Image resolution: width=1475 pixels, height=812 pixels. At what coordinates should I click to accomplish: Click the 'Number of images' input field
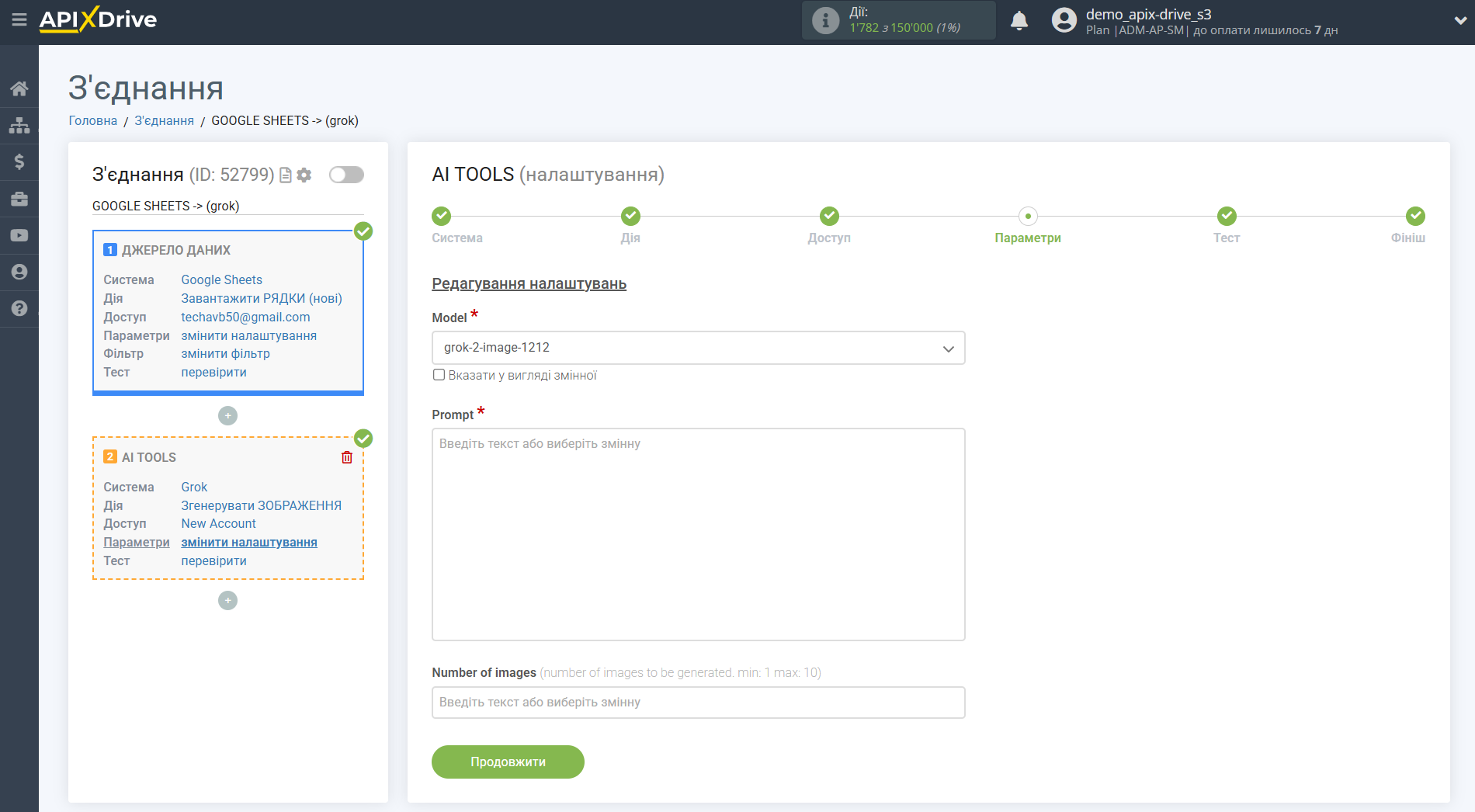697,702
